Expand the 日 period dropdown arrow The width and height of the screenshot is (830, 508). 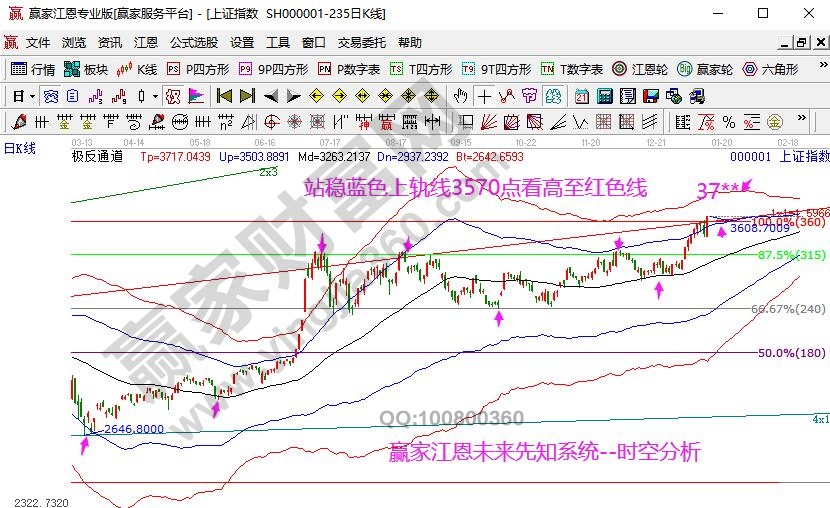click(32, 96)
